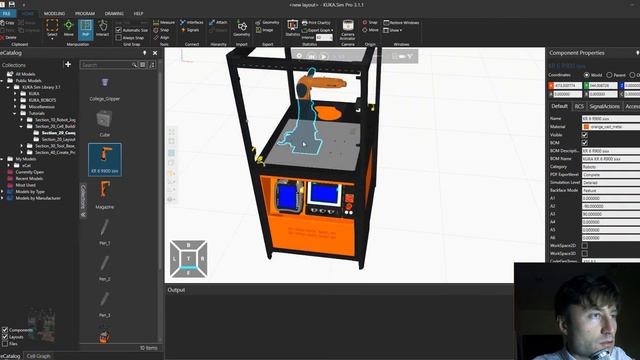Click eCatalog sort icon beside search
This screenshot has width=640, height=360.
pos(152,65)
